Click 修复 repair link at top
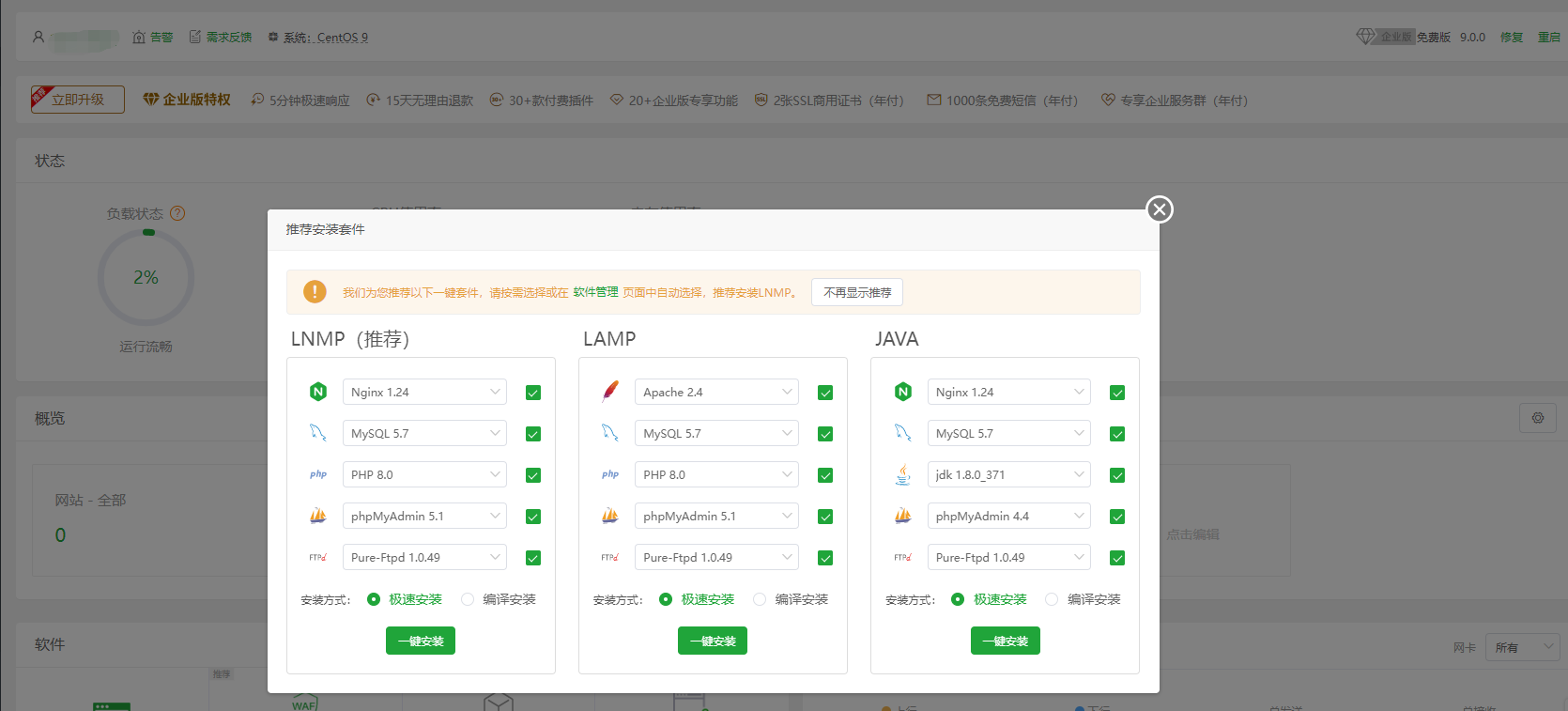Image resolution: width=1568 pixels, height=711 pixels. tap(1512, 37)
